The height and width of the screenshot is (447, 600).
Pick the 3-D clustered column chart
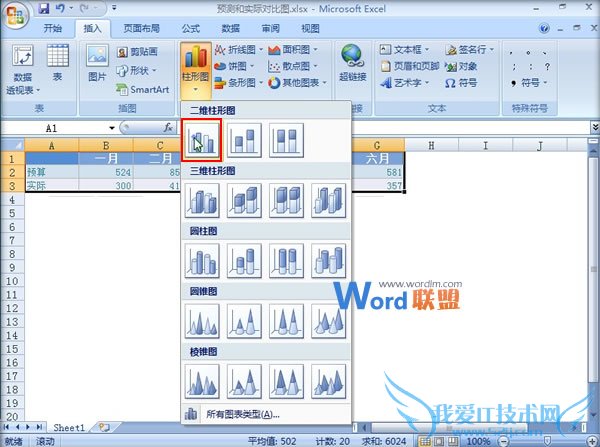(x=202, y=201)
